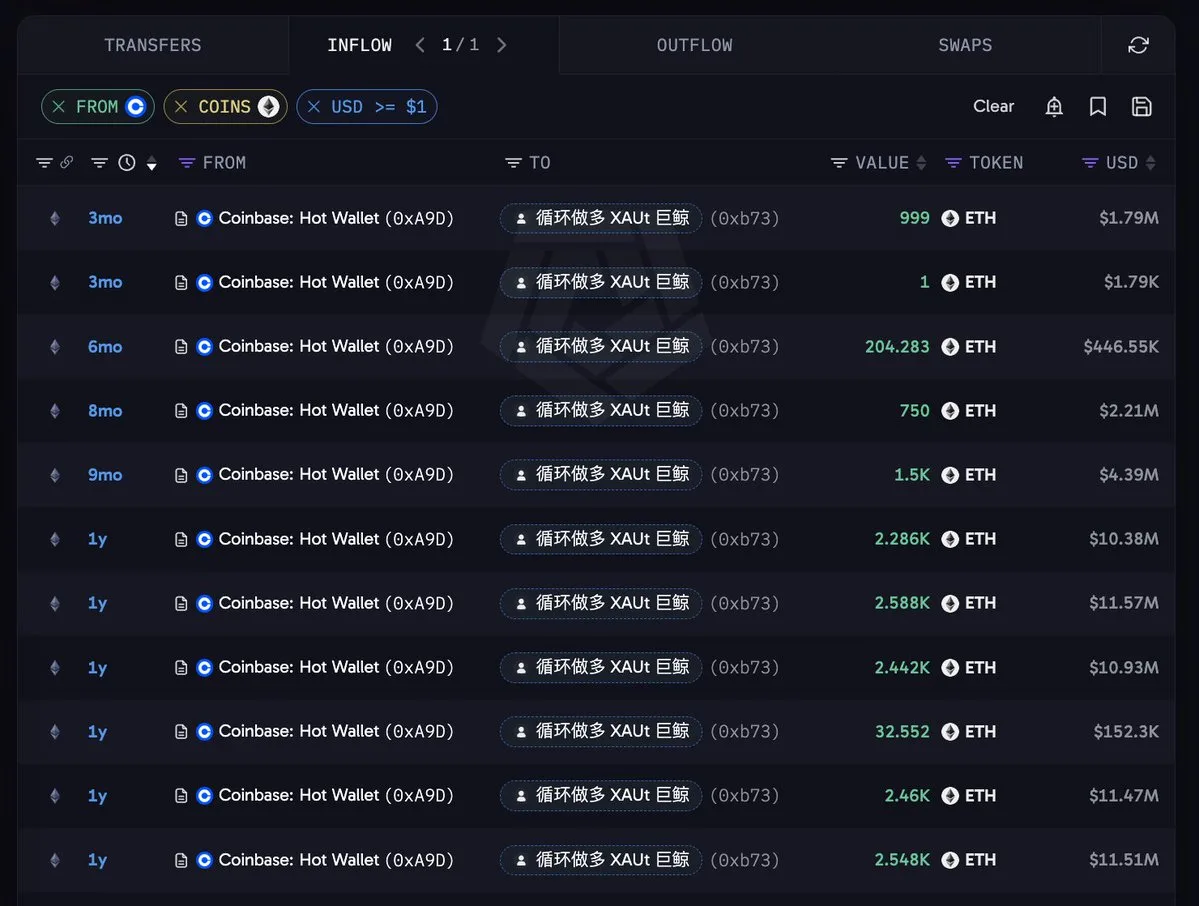This screenshot has width=1199, height=906.
Task: Remove the COINS filter chip
Action: click(x=181, y=106)
